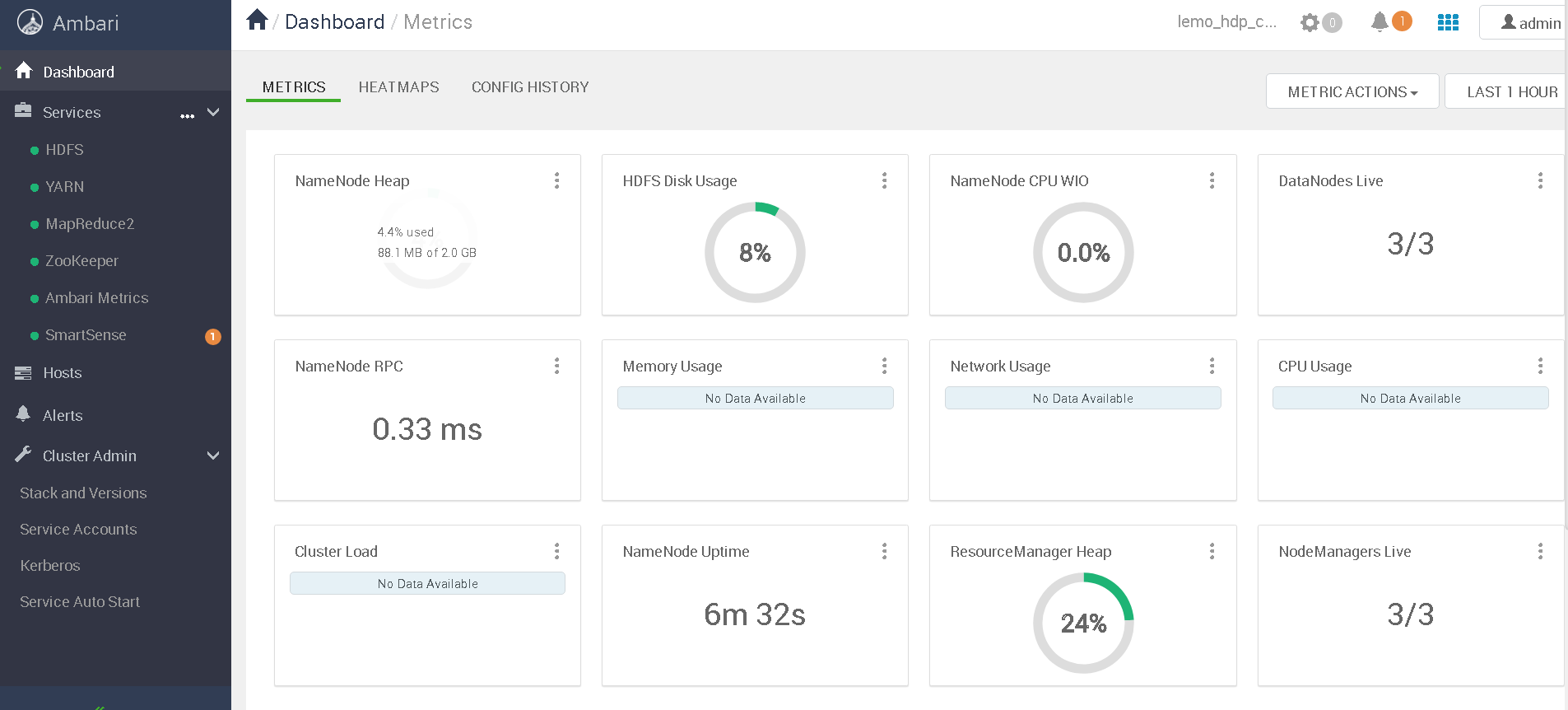Viewport: 1568px width, 710px height.
Task: Switch to the Heatmaps tab
Action: pos(398,87)
